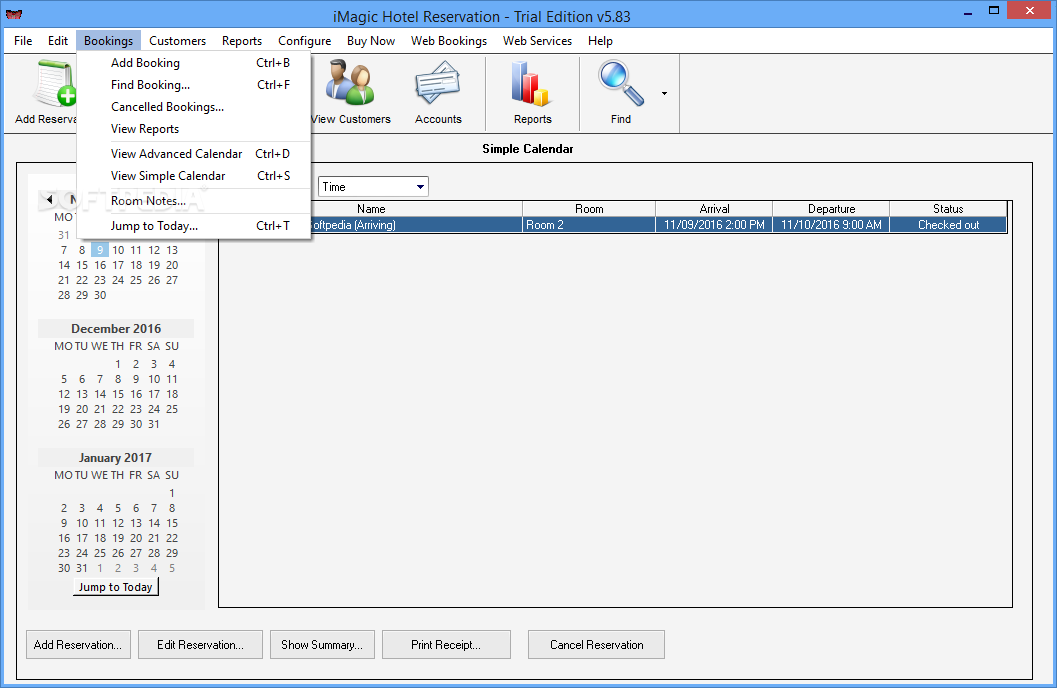Choose Add Booking from the Bookings menu
This screenshot has width=1057, height=688.
(194, 63)
